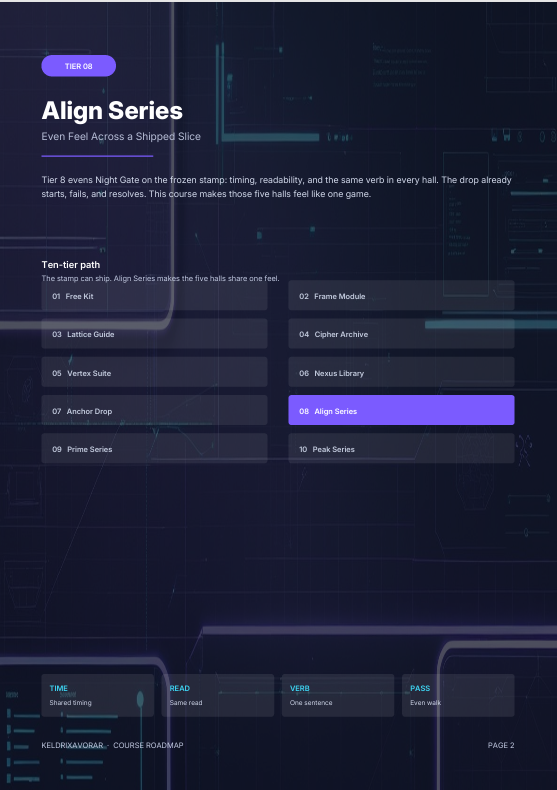Click the READ Same read card
Viewport: 557px width, 790px height.
point(218,695)
